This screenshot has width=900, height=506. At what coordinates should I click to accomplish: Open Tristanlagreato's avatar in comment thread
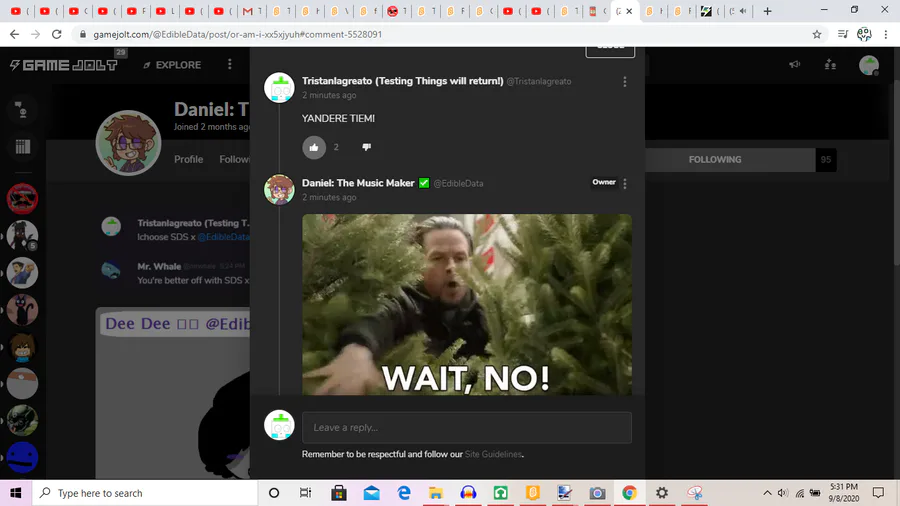tap(279, 88)
